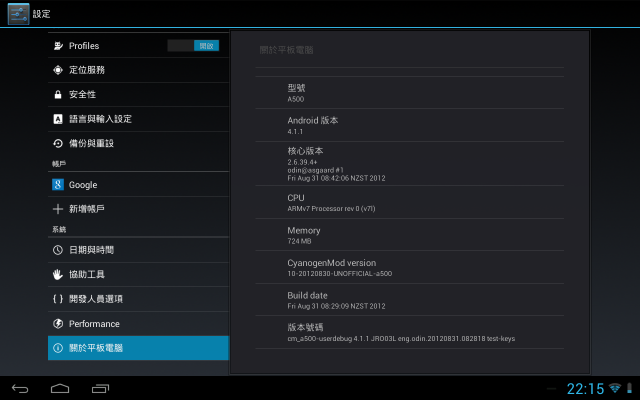Tap the developer options braces icon
The width and height of the screenshot is (640, 400).
(58, 299)
